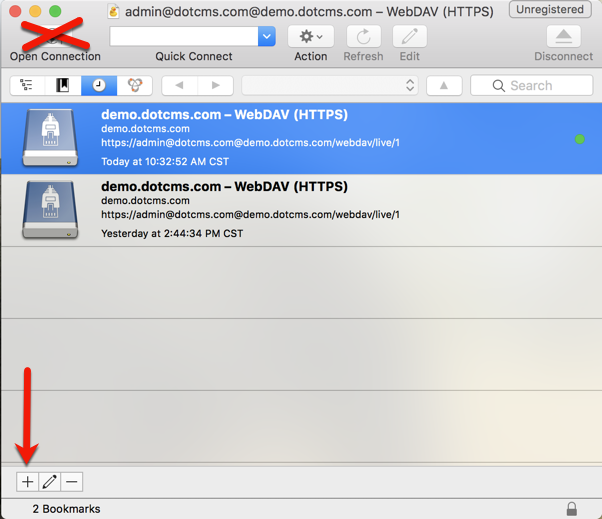The height and width of the screenshot is (519, 602).
Task: Open the Action gear menu
Action: pyautogui.click(x=311, y=36)
